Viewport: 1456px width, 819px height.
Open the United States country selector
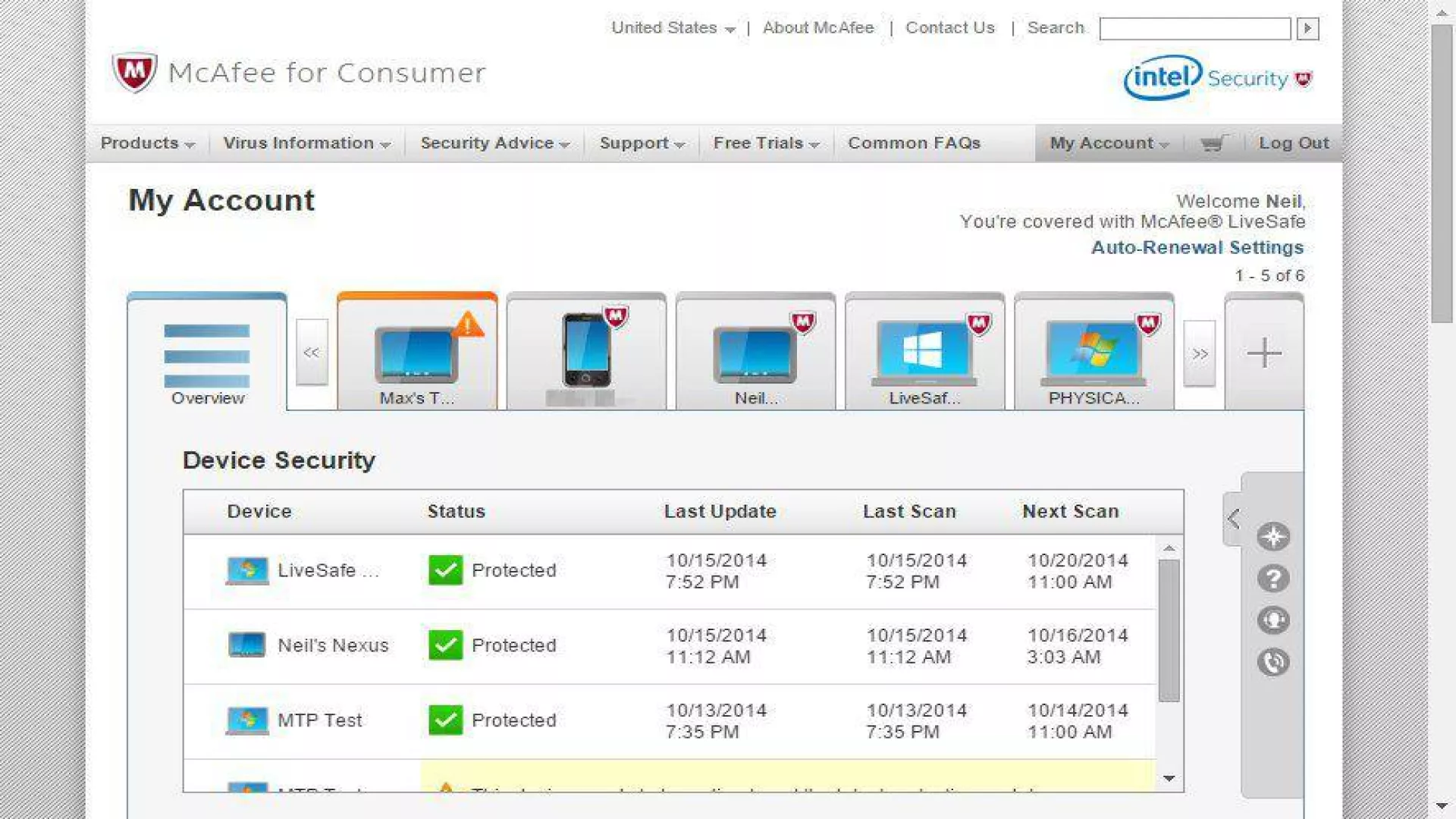pyautogui.click(x=673, y=28)
